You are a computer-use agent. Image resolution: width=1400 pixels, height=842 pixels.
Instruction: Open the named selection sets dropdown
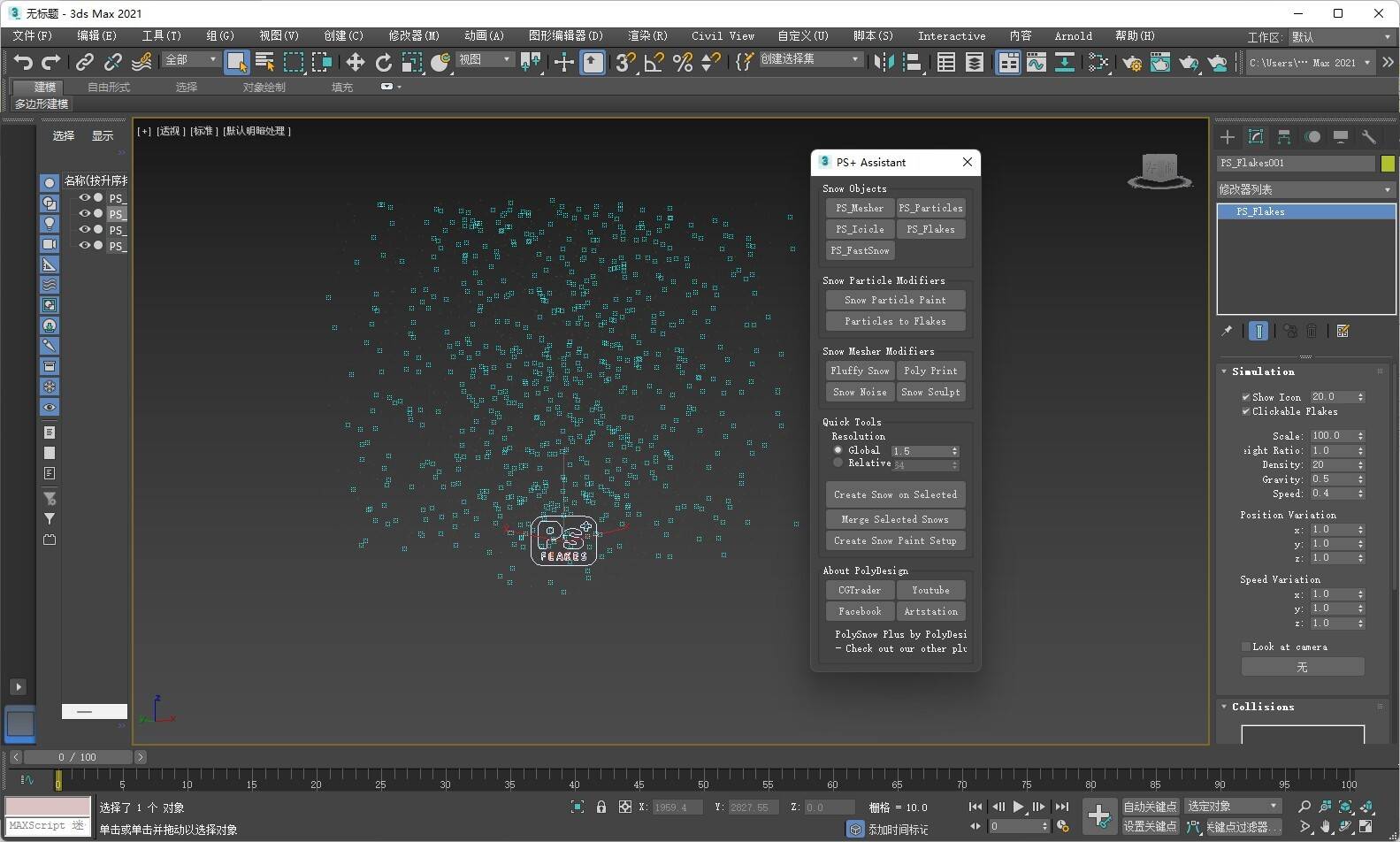click(810, 59)
